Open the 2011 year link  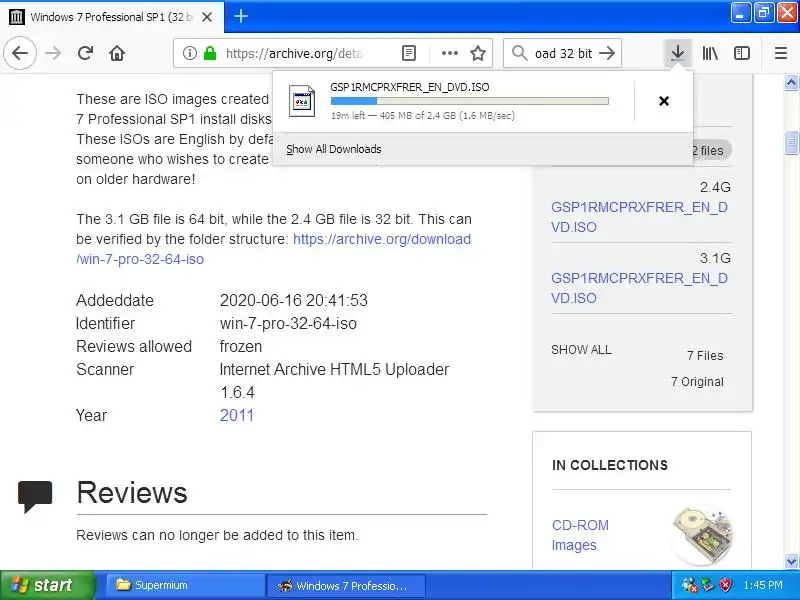tap(236, 415)
